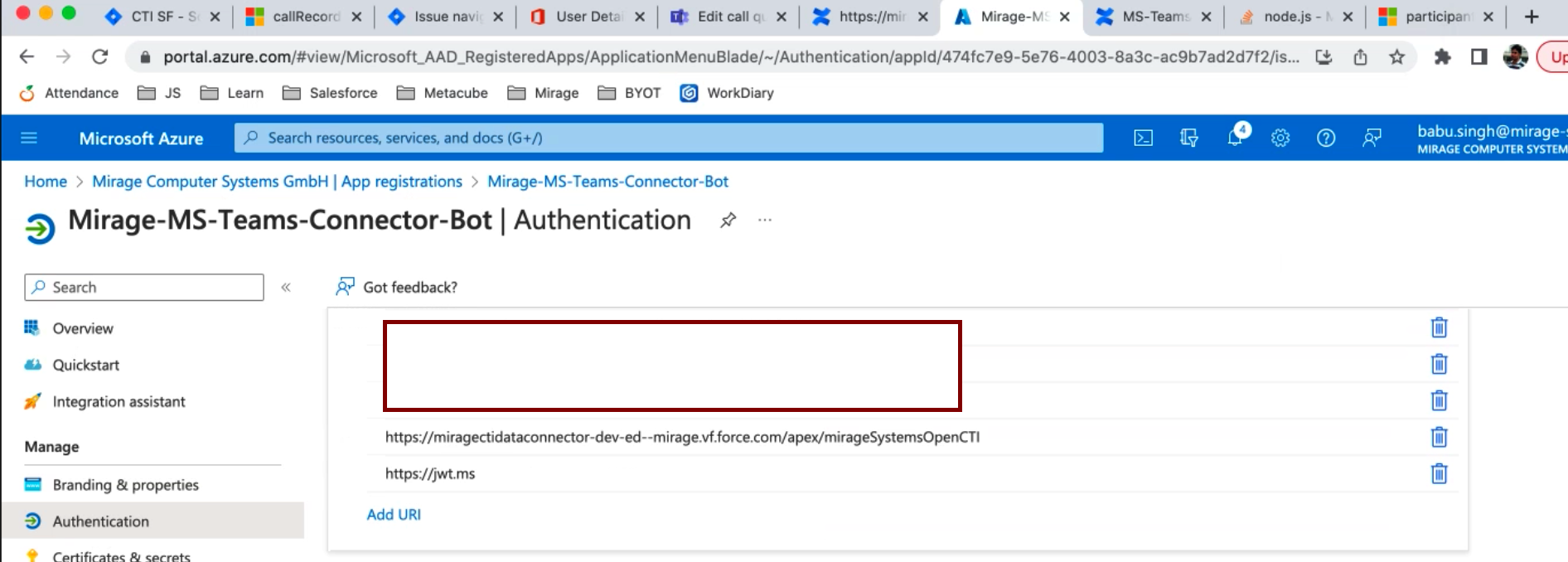Open the WorkDiary bookmark
This screenshot has height=562, width=1568.
tap(727, 93)
